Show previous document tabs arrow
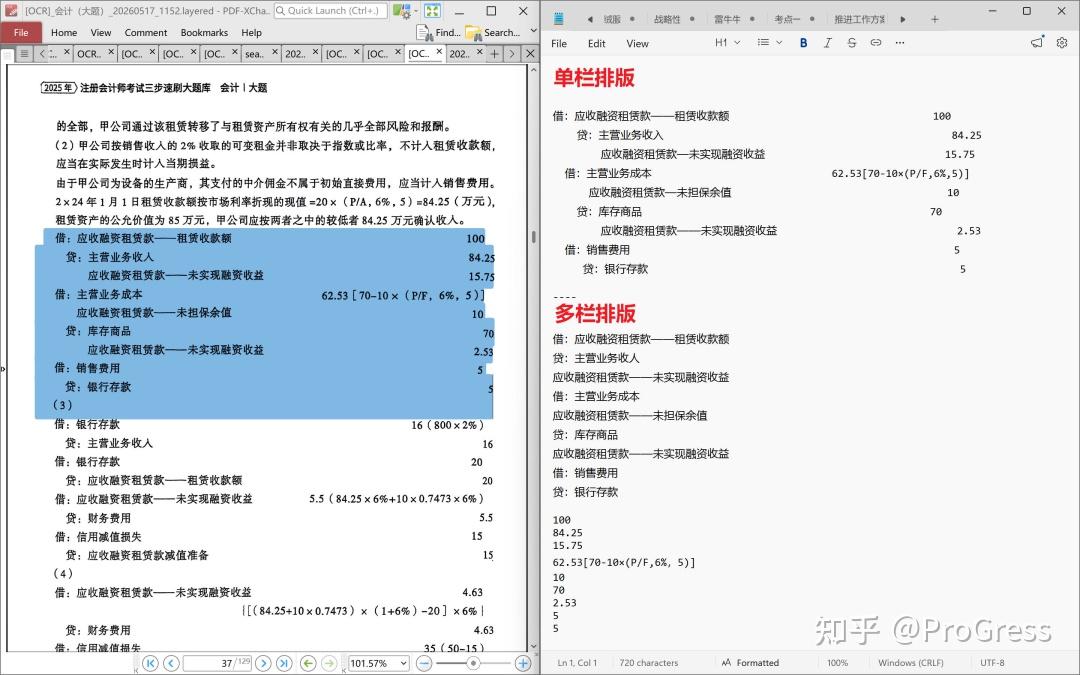This screenshot has height=675, width=1080. point(41,53)
